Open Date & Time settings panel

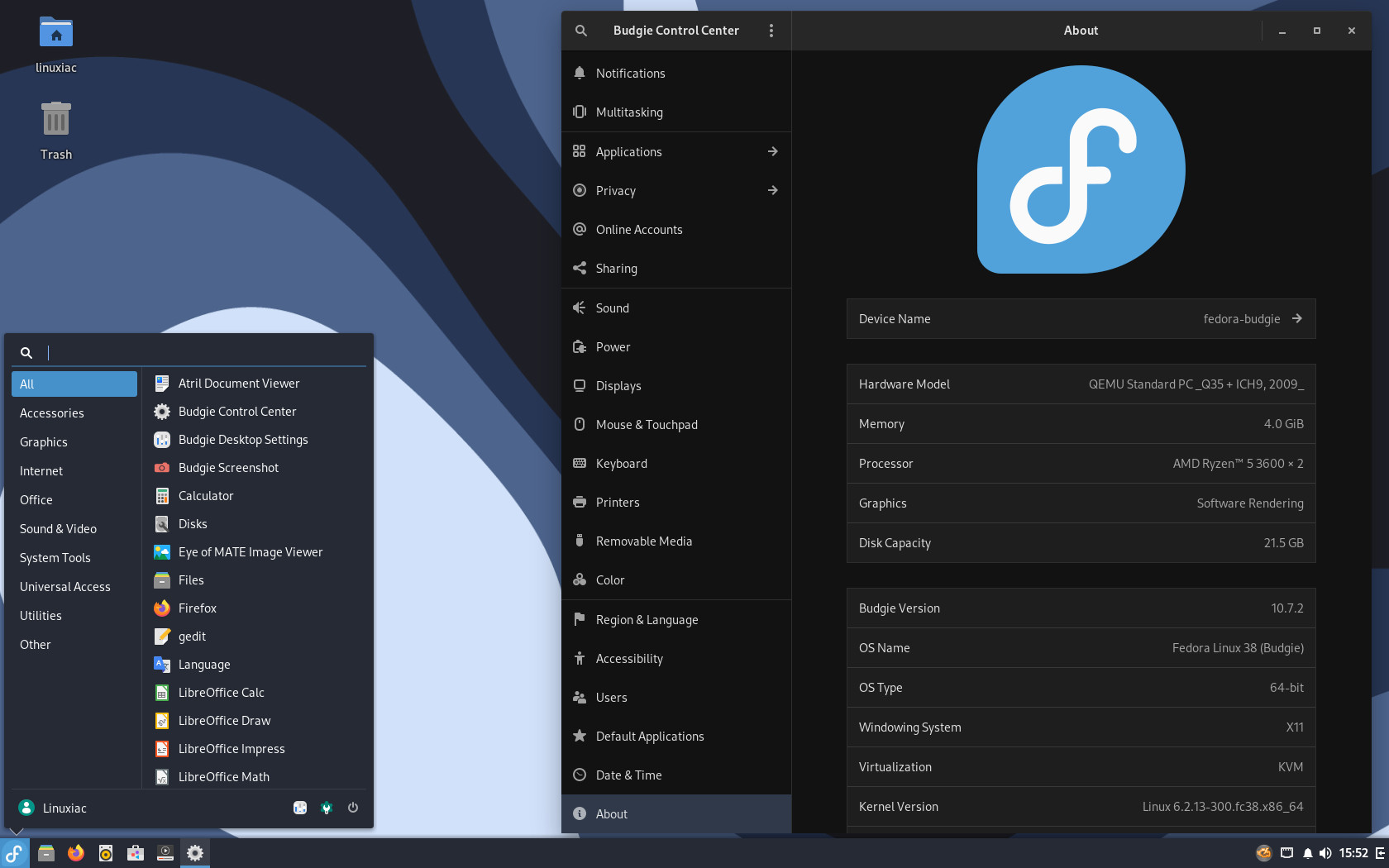point(676,775)
